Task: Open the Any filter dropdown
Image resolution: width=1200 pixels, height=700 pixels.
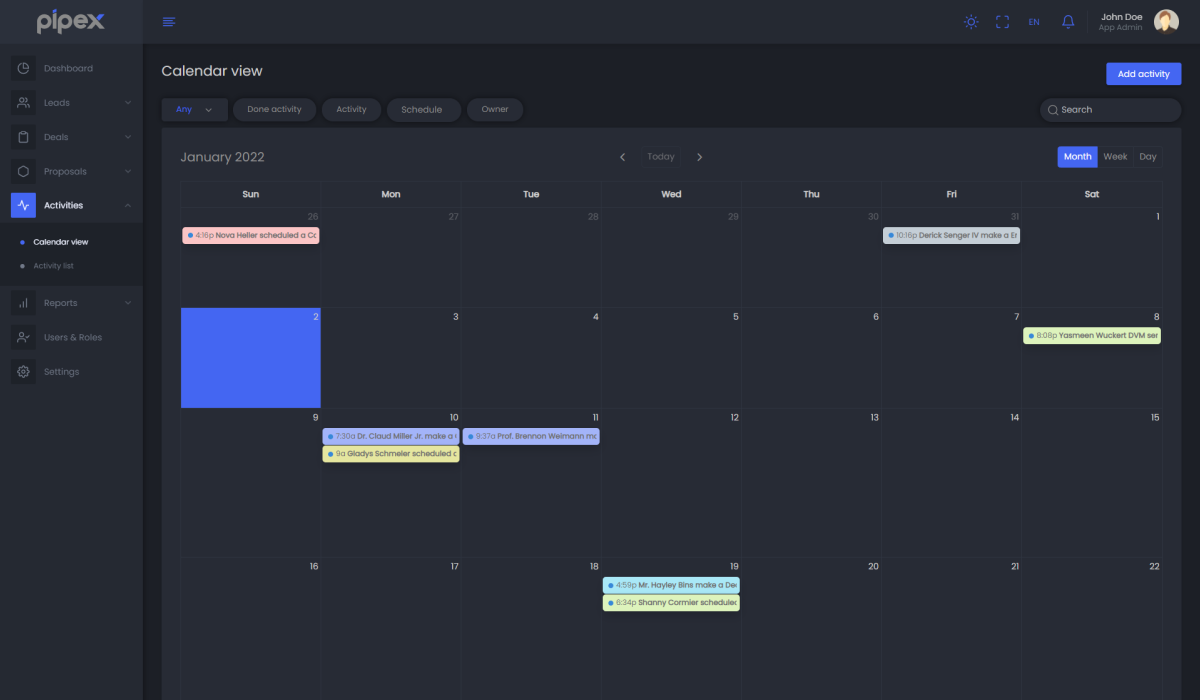Action: pos(194,110)
